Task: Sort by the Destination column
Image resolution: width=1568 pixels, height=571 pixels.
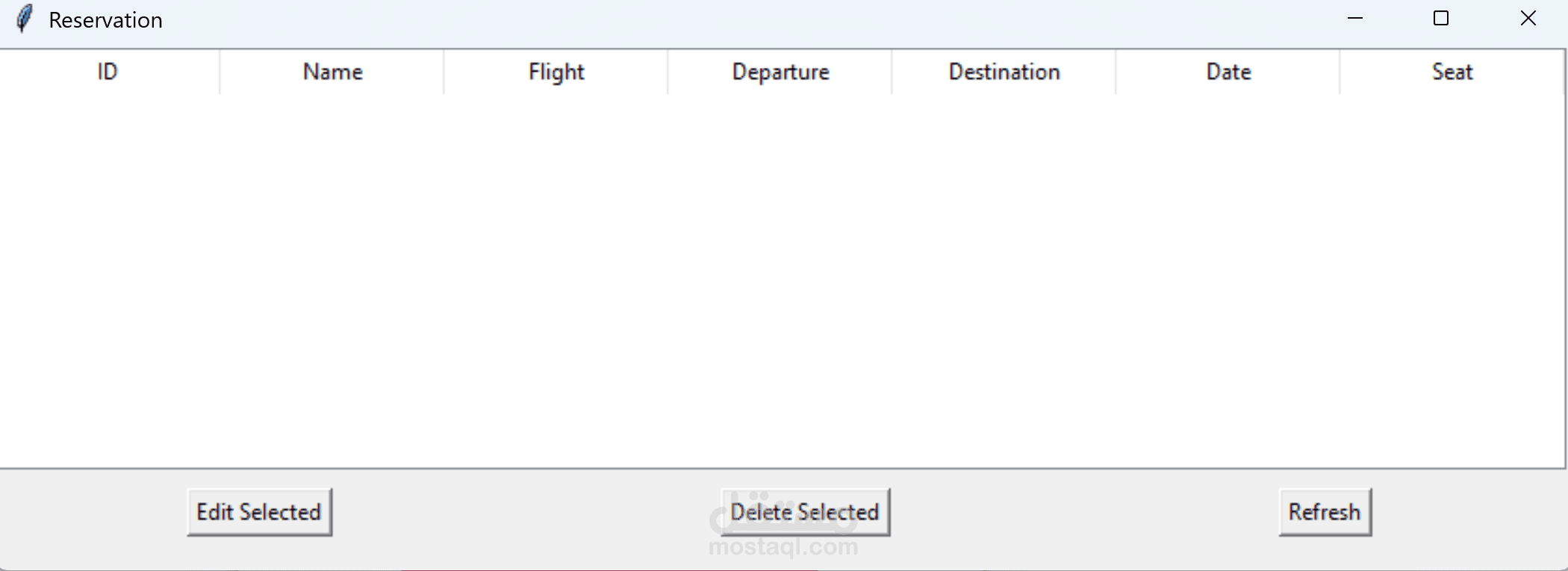Action: pos(1004,72)
